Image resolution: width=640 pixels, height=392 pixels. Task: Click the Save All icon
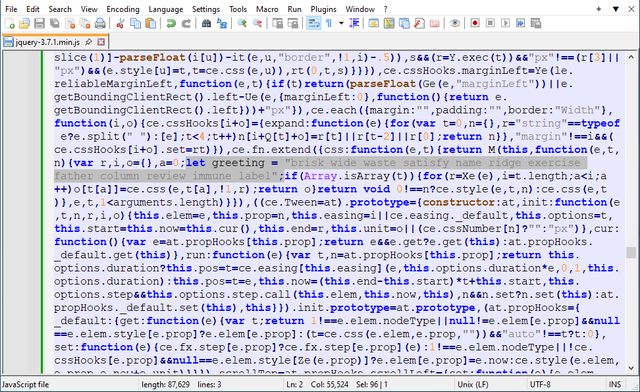click(x=54, y=24)
